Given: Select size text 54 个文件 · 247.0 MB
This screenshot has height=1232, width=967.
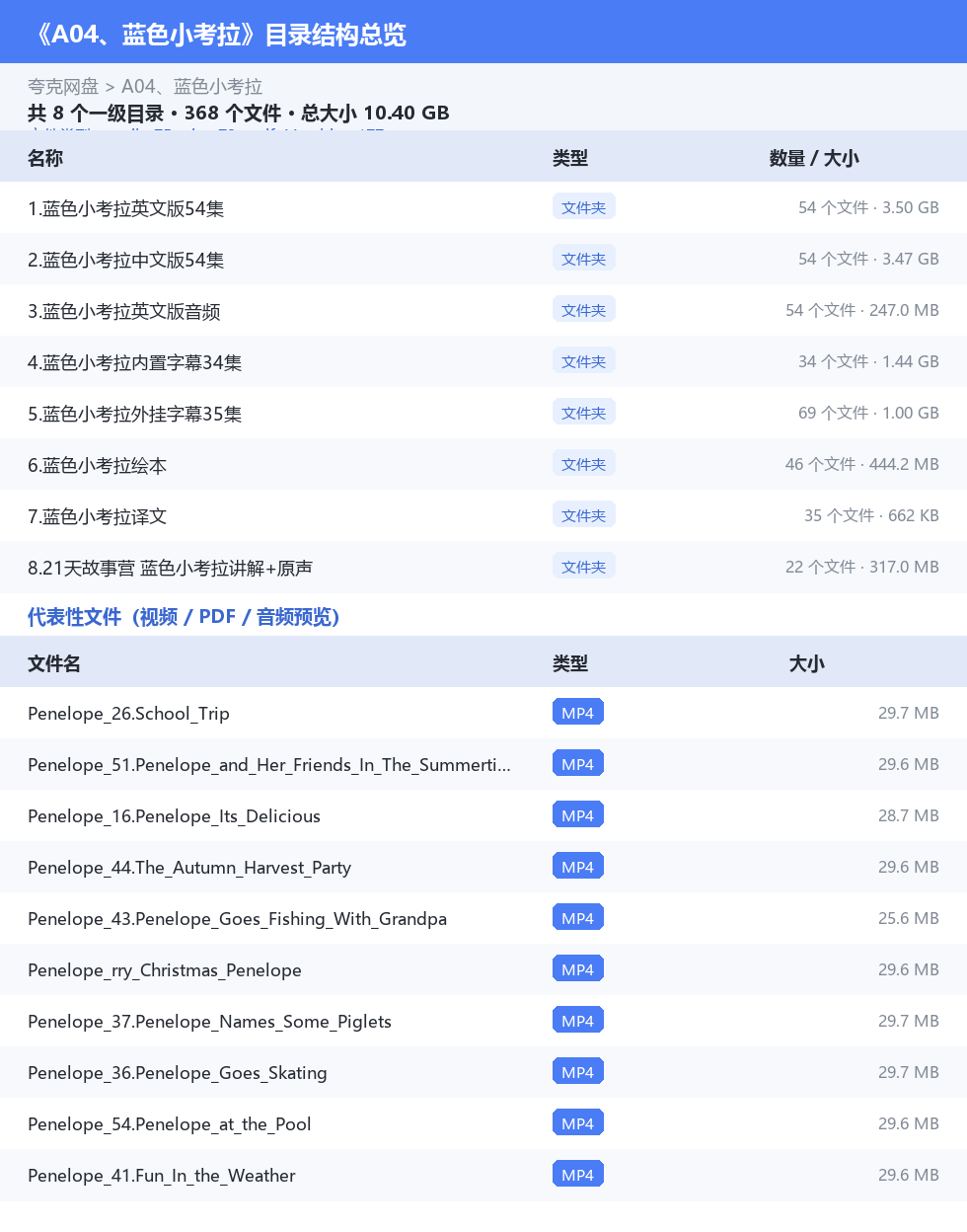Looking at the screenshot, I should [862, 310].
